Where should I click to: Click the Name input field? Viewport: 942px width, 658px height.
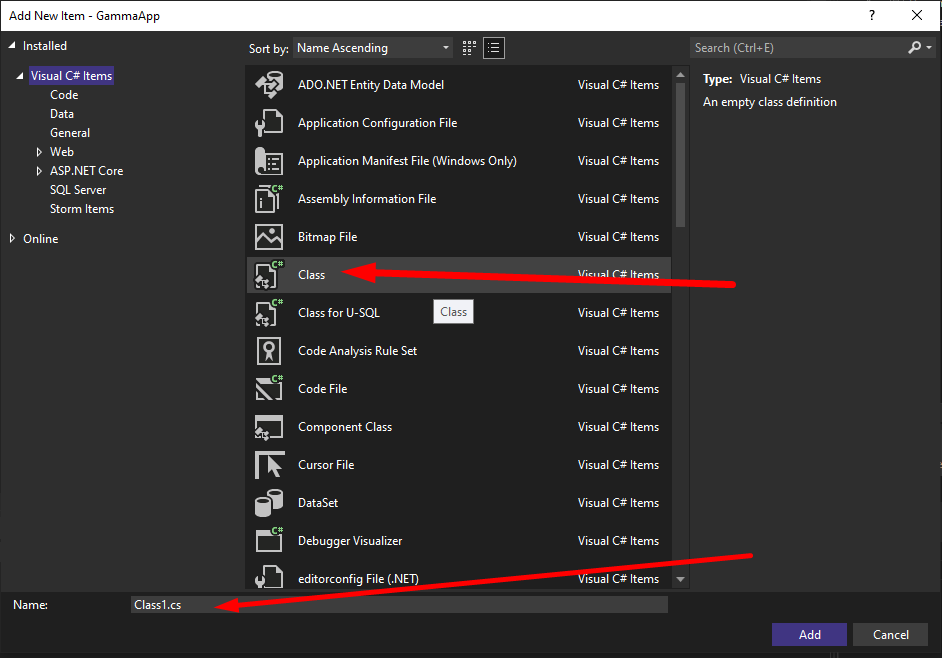tap(400, 605)
